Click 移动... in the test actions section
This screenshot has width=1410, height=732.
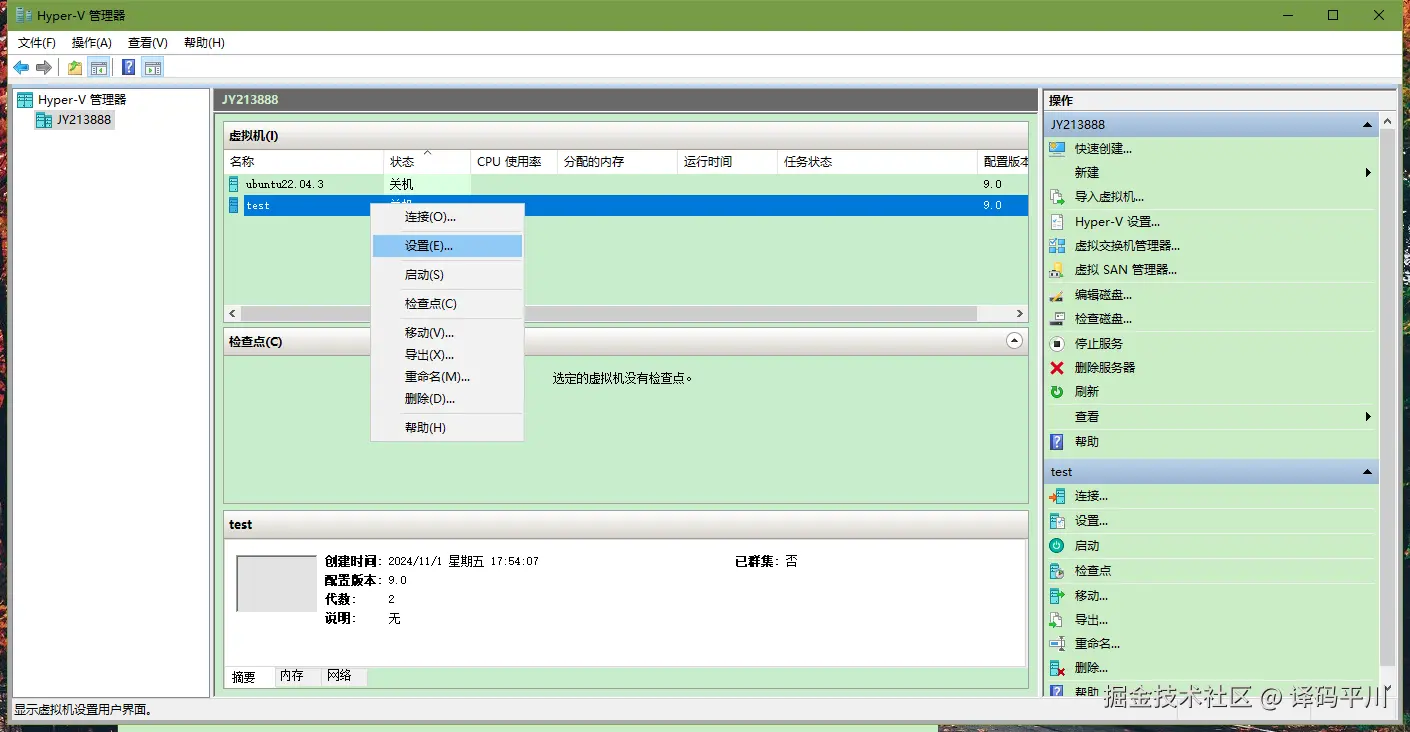coord(1091,595)
